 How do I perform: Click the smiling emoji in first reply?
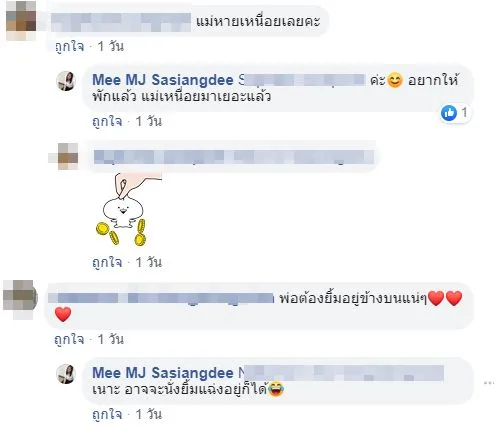(x=395, y=80)
